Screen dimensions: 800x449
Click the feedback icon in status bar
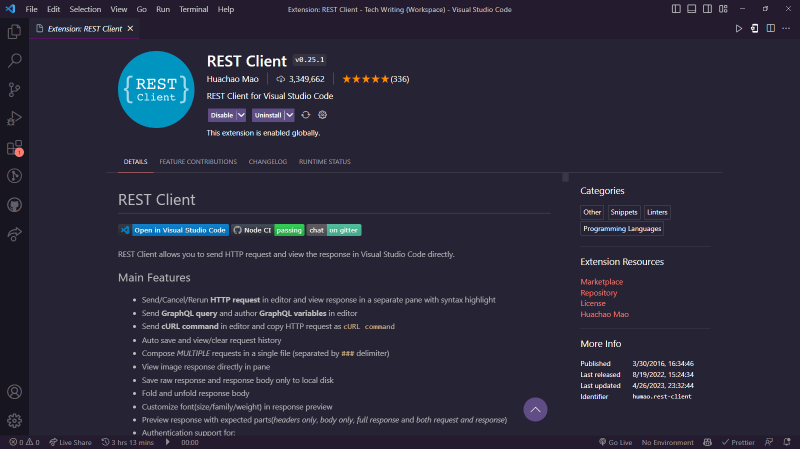pyautogui.click(x=769, y=442)
